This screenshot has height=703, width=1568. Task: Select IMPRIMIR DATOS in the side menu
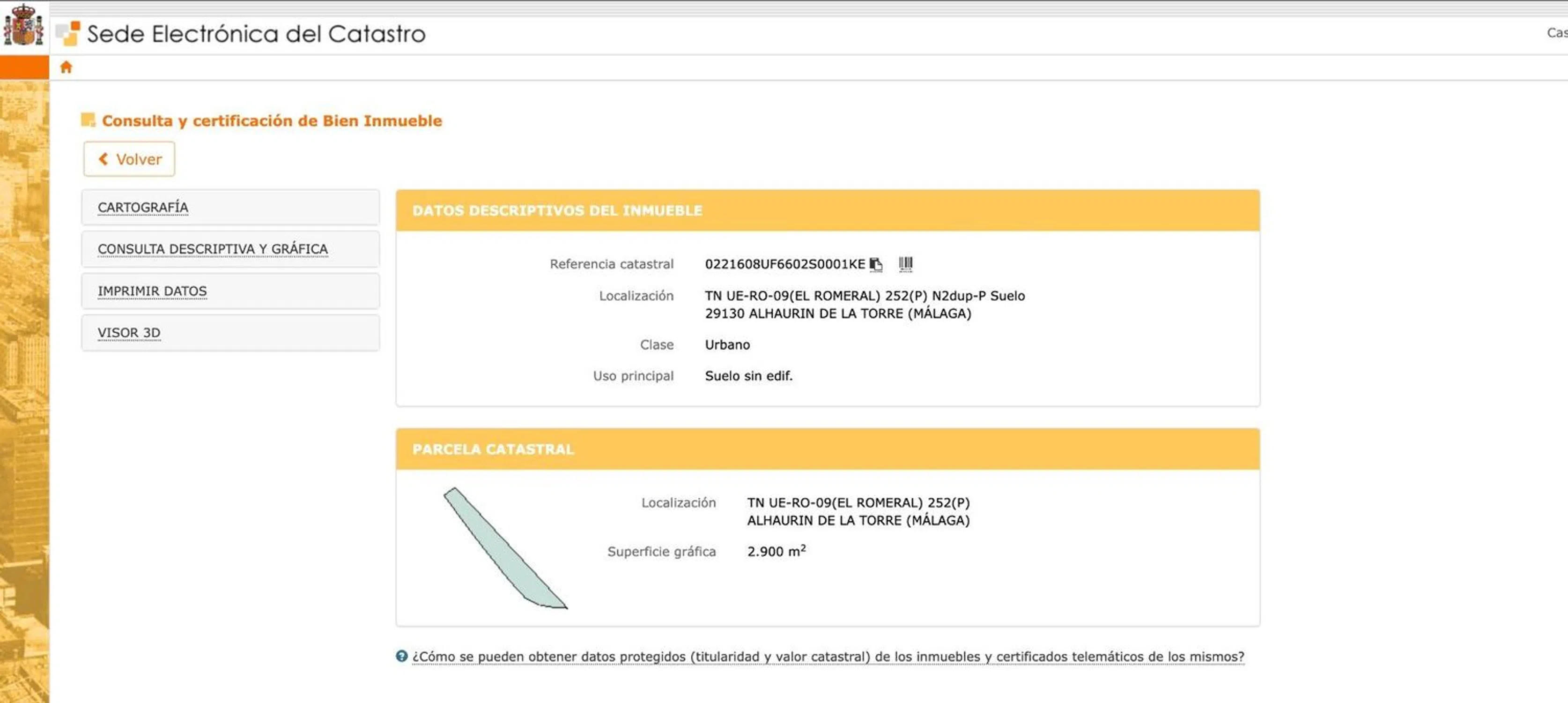[x=152, y=291]
